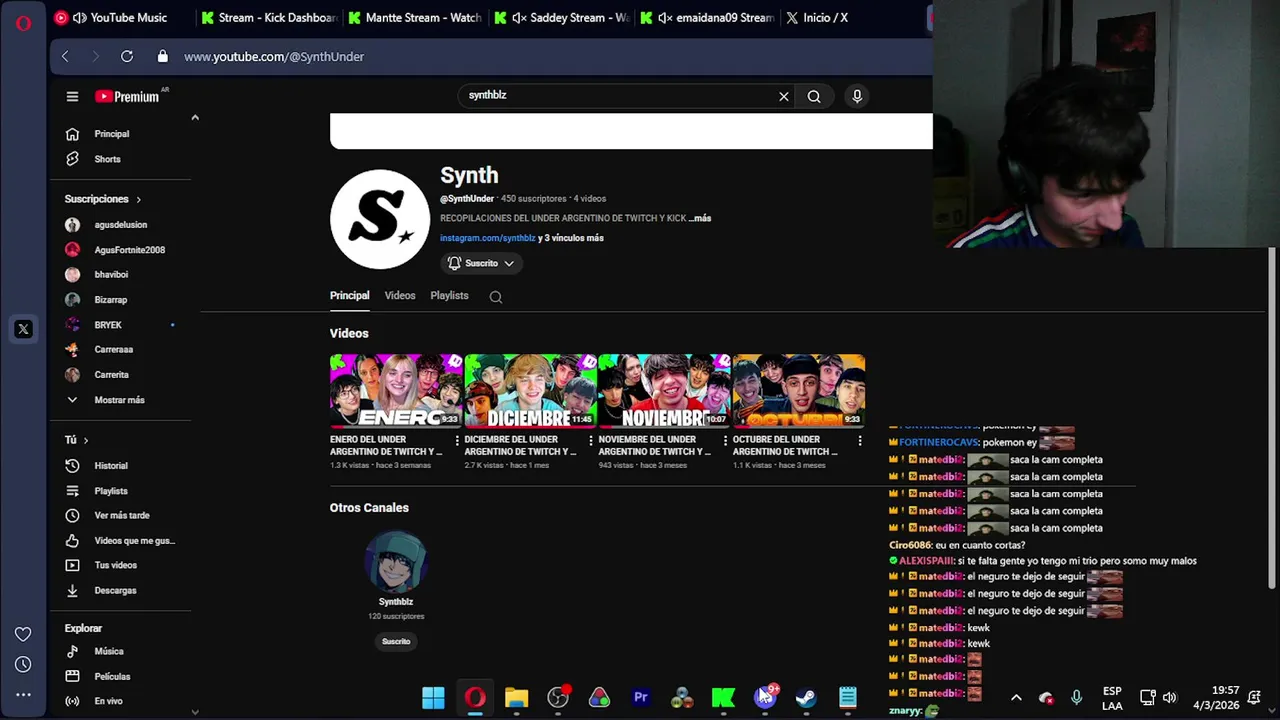Open the YouTube guide hamburger menu

click(x=72, y=96)
